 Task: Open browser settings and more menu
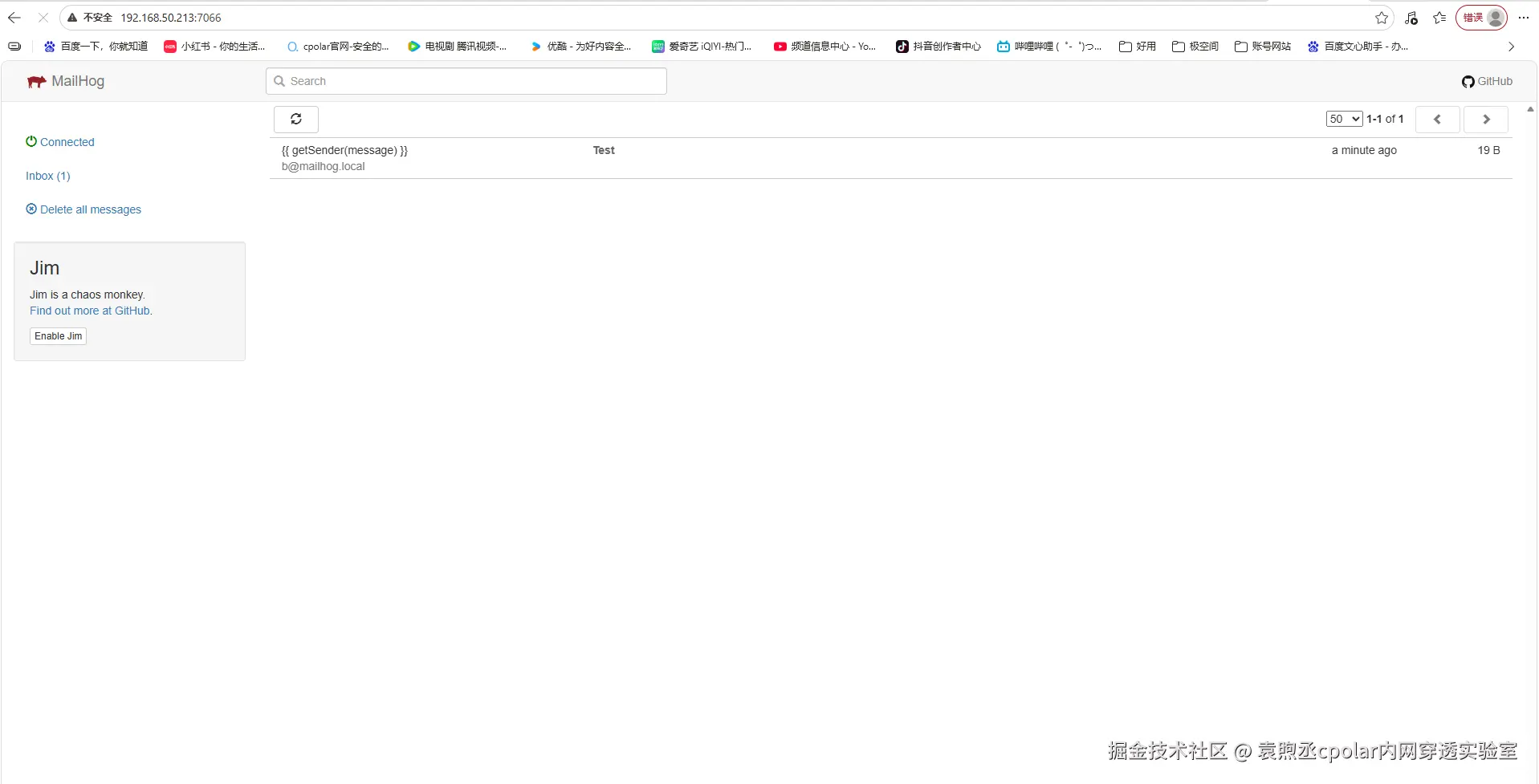coord(1524,18)
